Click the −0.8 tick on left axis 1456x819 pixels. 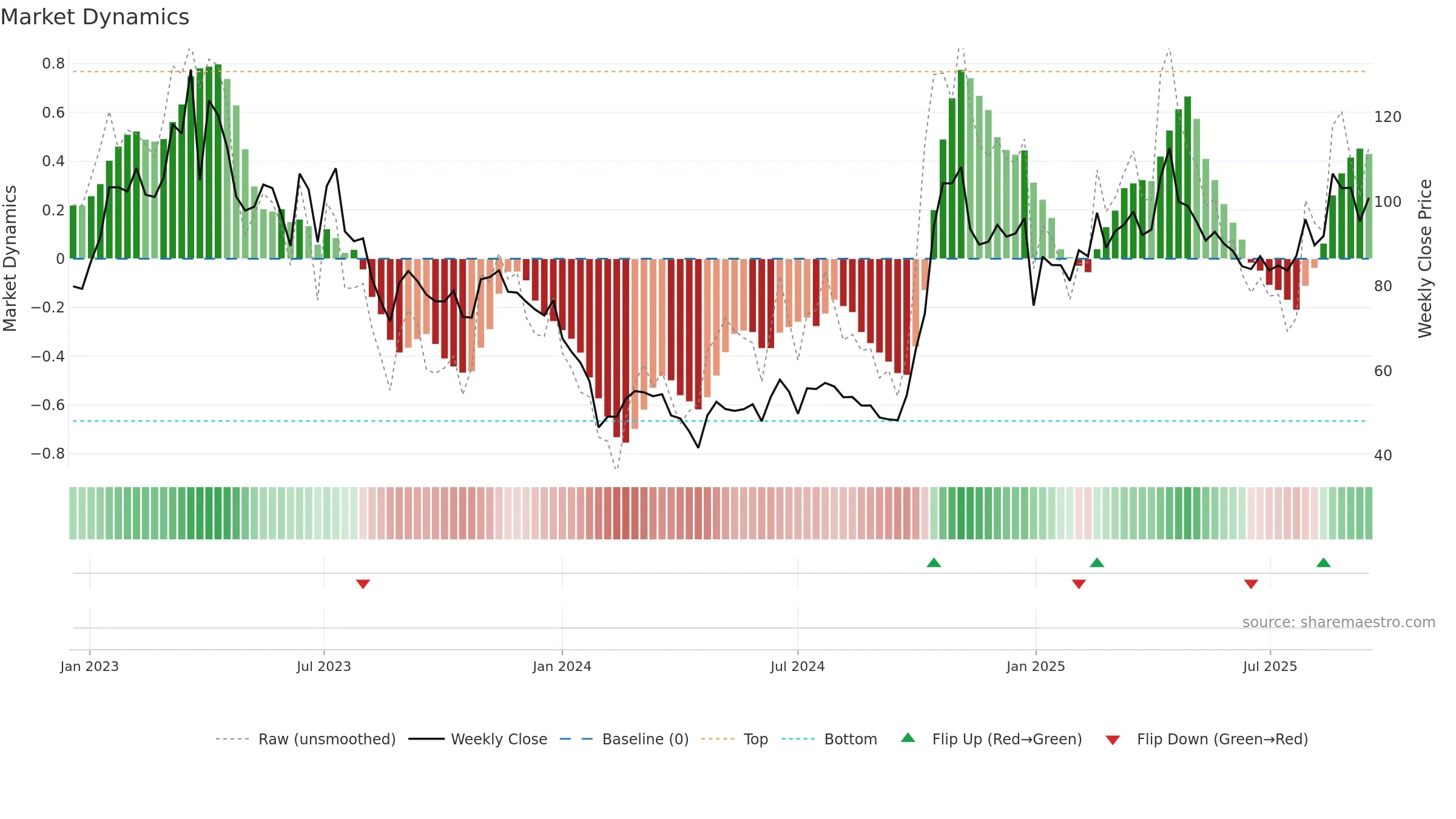48,454
